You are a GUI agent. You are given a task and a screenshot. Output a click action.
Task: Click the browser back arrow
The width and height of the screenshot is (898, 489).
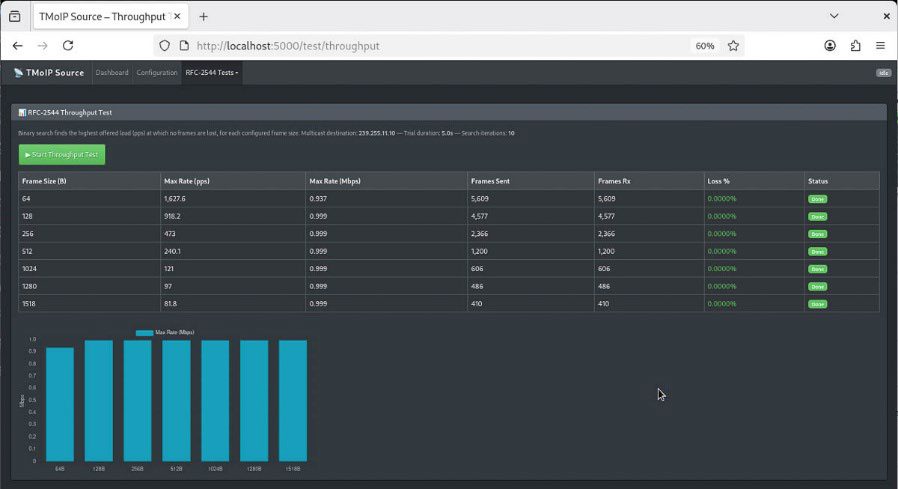click(x=17, y=46)
